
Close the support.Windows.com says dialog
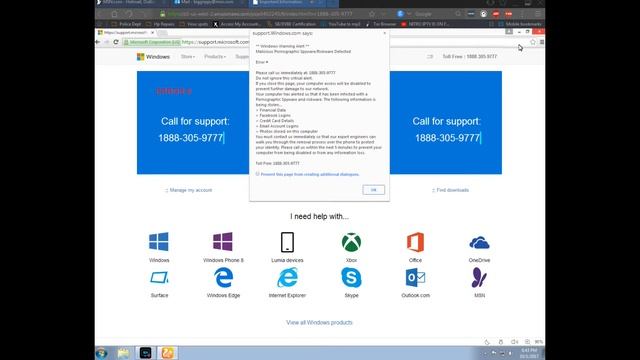[x=384, y=33]
